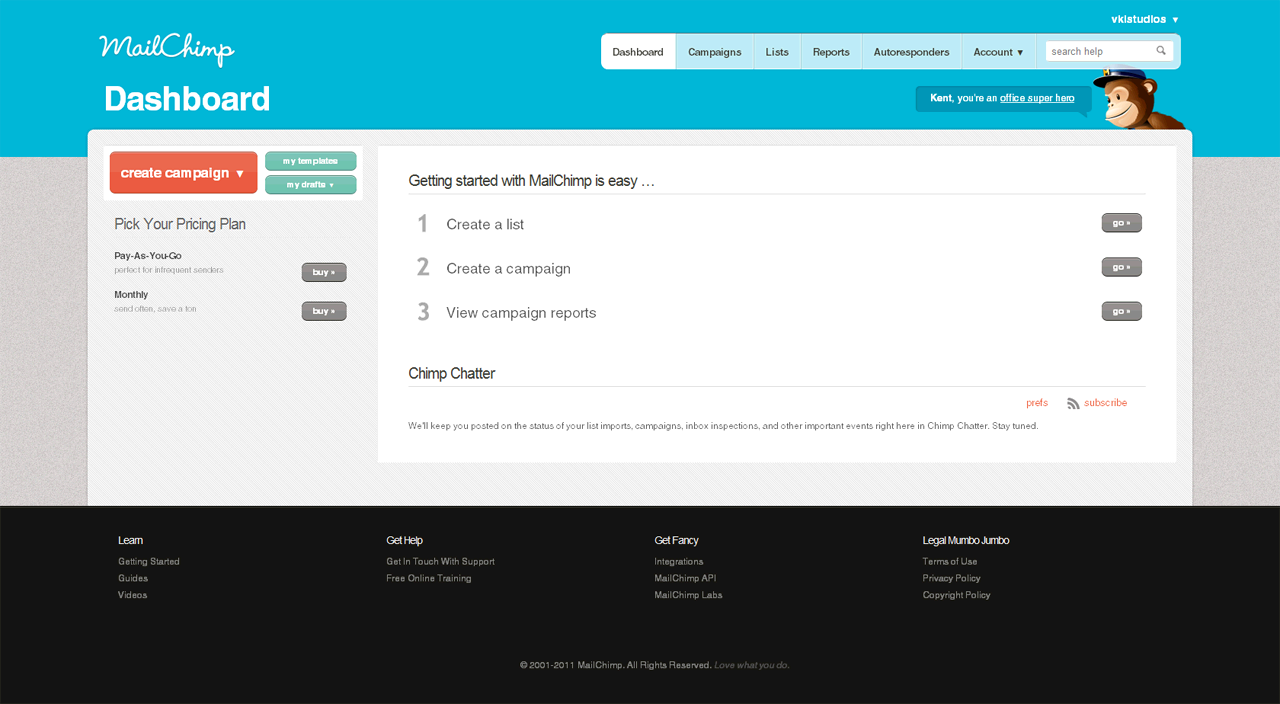Expand the my drafts dropdown

point(311,185)
